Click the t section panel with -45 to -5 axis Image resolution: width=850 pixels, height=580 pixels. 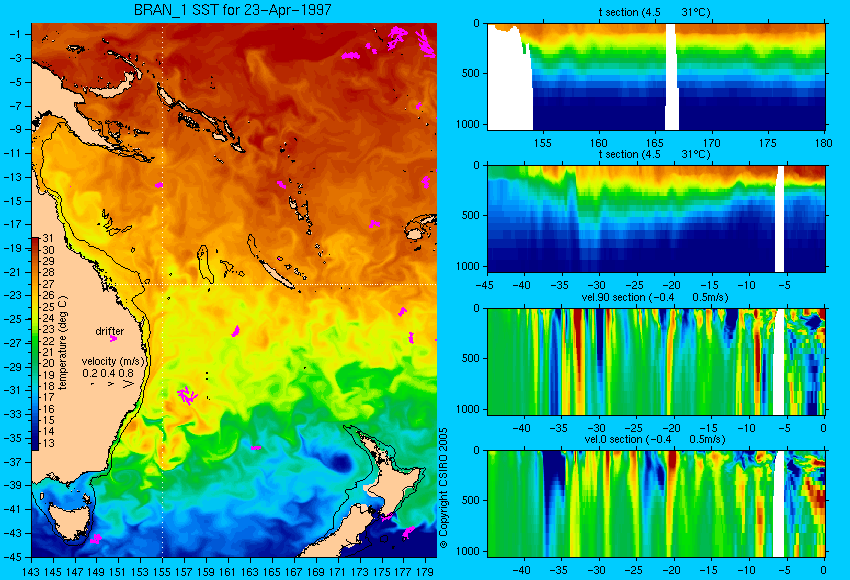coord(656,218)
